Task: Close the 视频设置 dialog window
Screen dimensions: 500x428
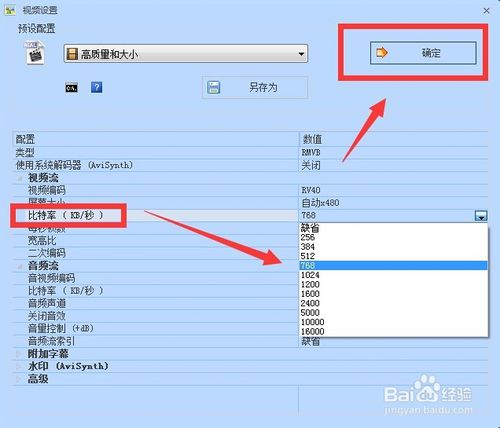Action: pos(486,11)
